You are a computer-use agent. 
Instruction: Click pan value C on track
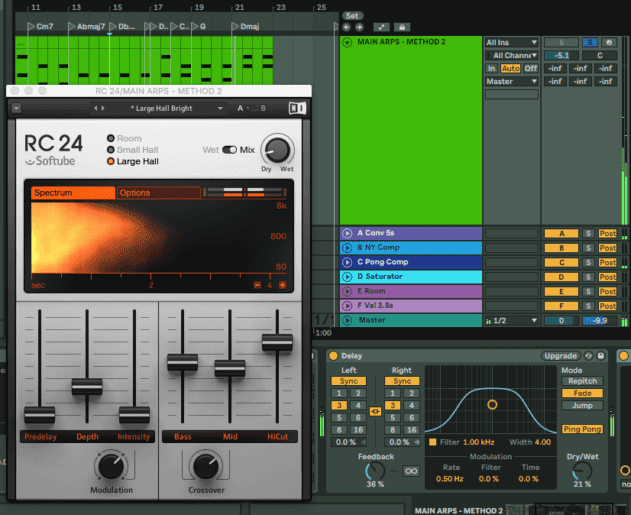(x=600, y=56)
